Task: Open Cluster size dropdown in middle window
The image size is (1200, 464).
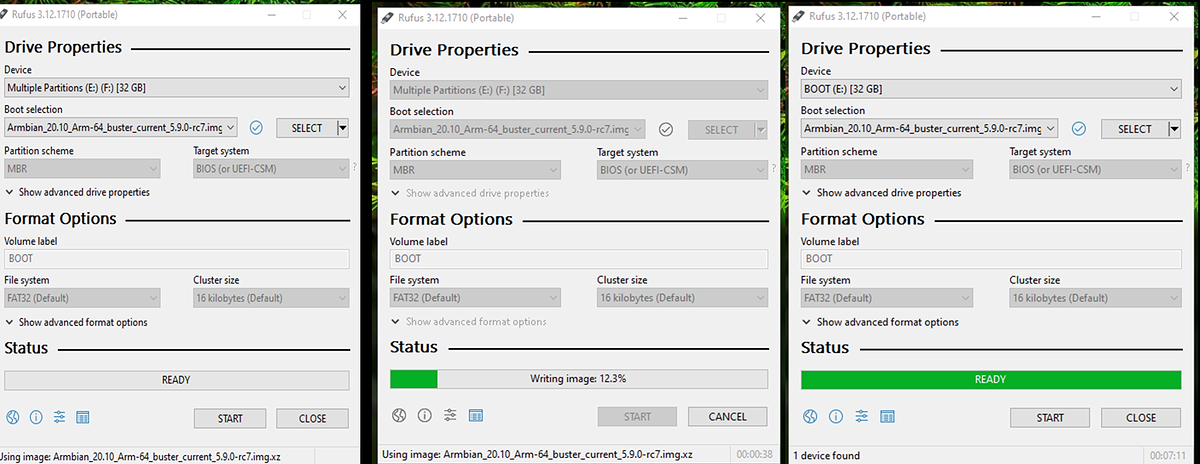Action: click(x=683, y=298)
